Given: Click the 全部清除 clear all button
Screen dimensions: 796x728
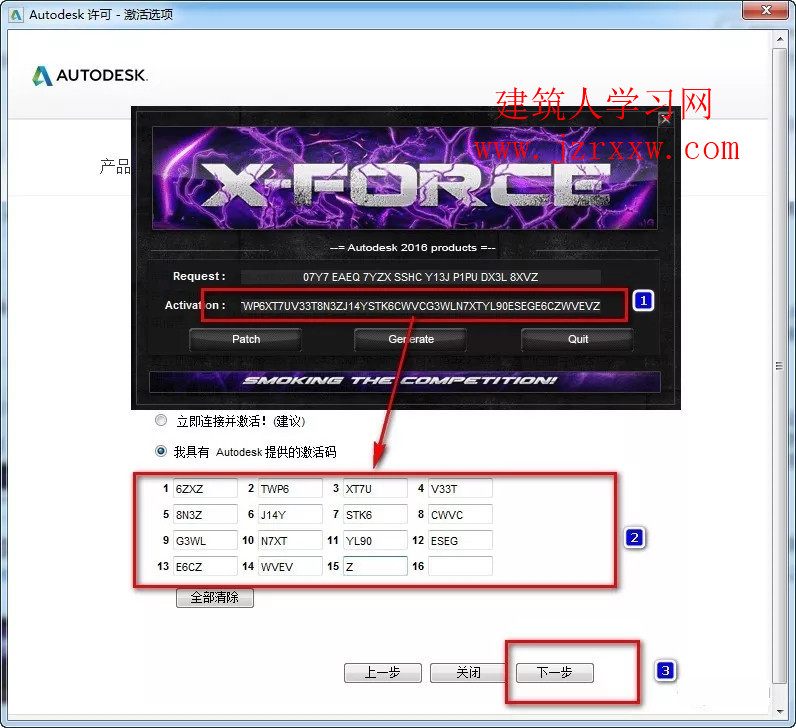Looking at the screenshot, I should pos(215,598).
